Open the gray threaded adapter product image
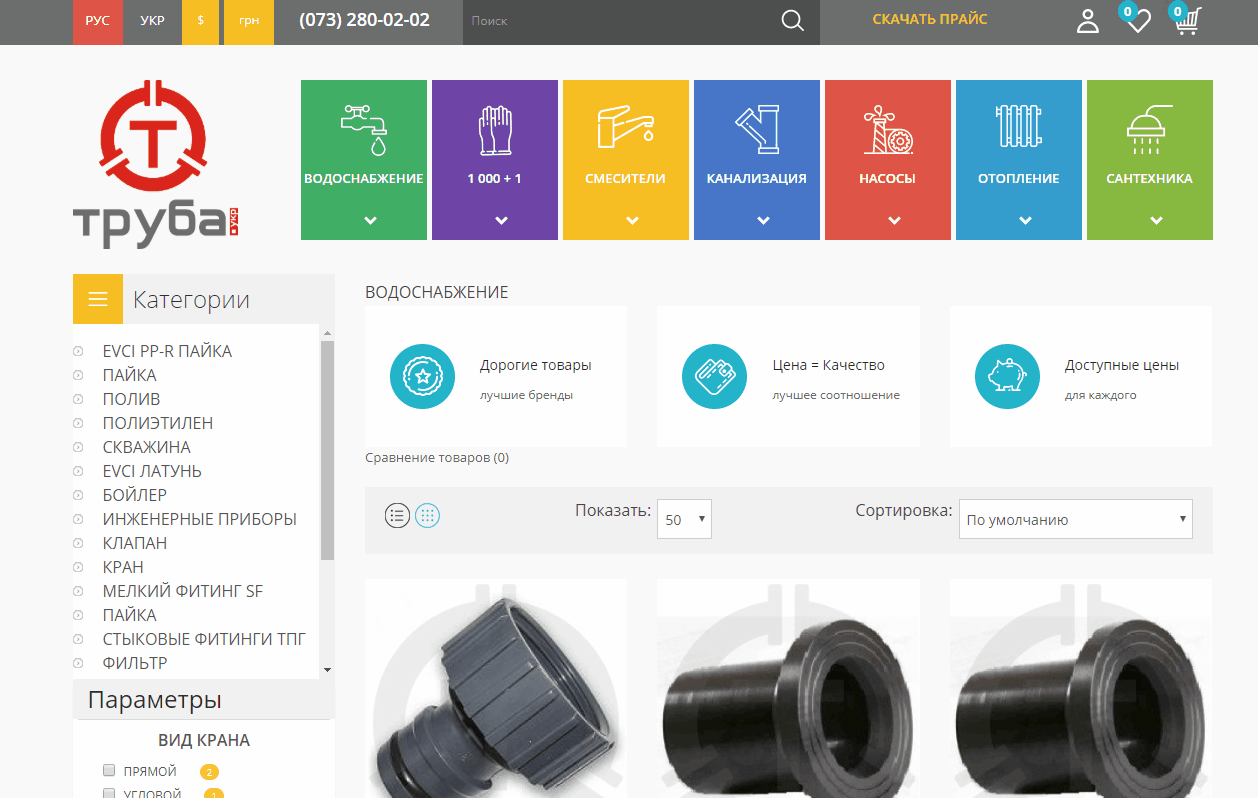 click(496, 689)
